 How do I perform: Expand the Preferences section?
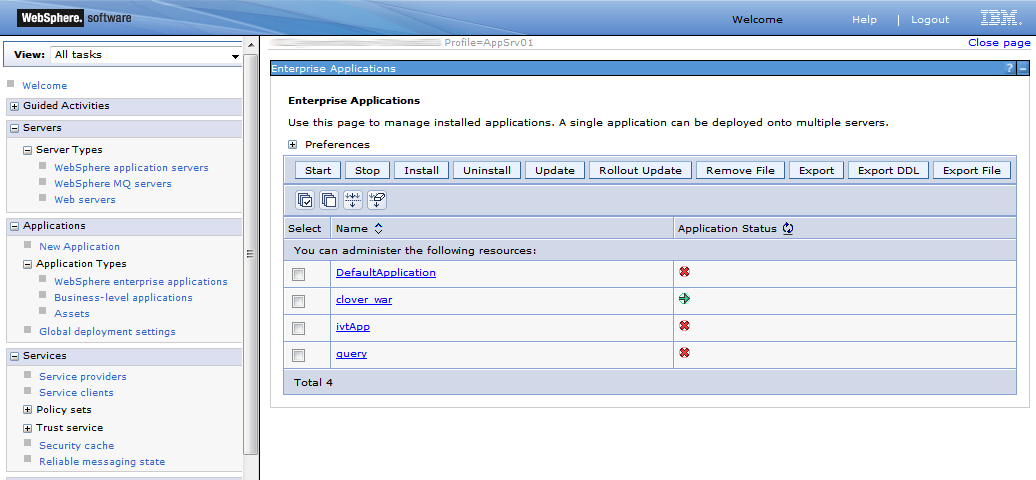[x=292, y=145]
